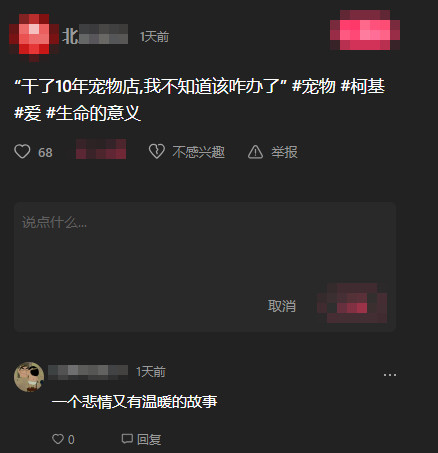Open the #柯基 hashtag
438x453 pixels.
coord(363,86)
